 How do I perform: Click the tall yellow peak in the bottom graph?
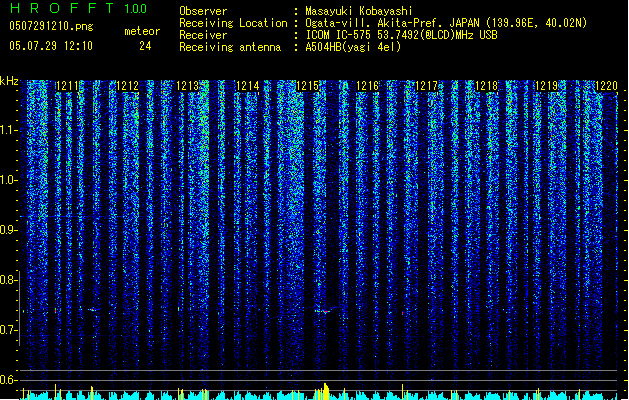(326, 392)
